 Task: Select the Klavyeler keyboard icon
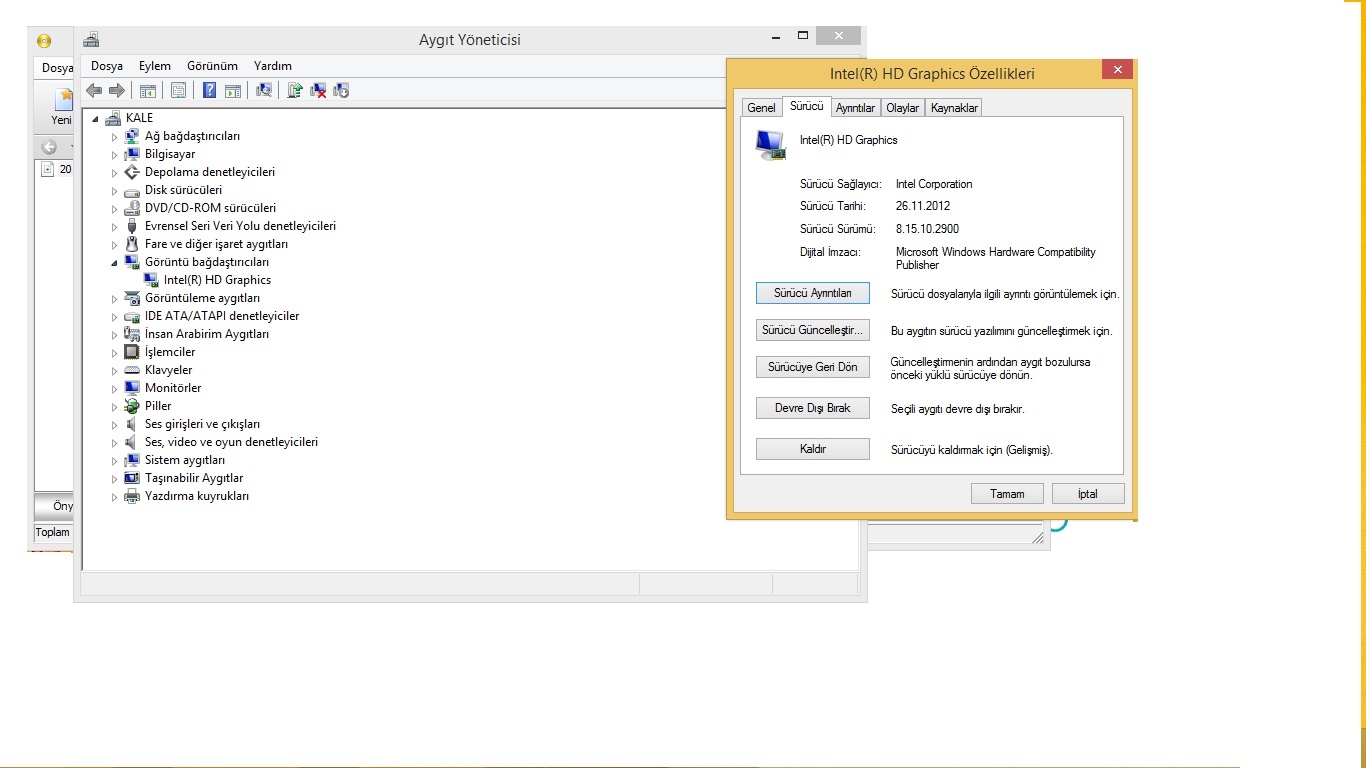tap(132, 370)
